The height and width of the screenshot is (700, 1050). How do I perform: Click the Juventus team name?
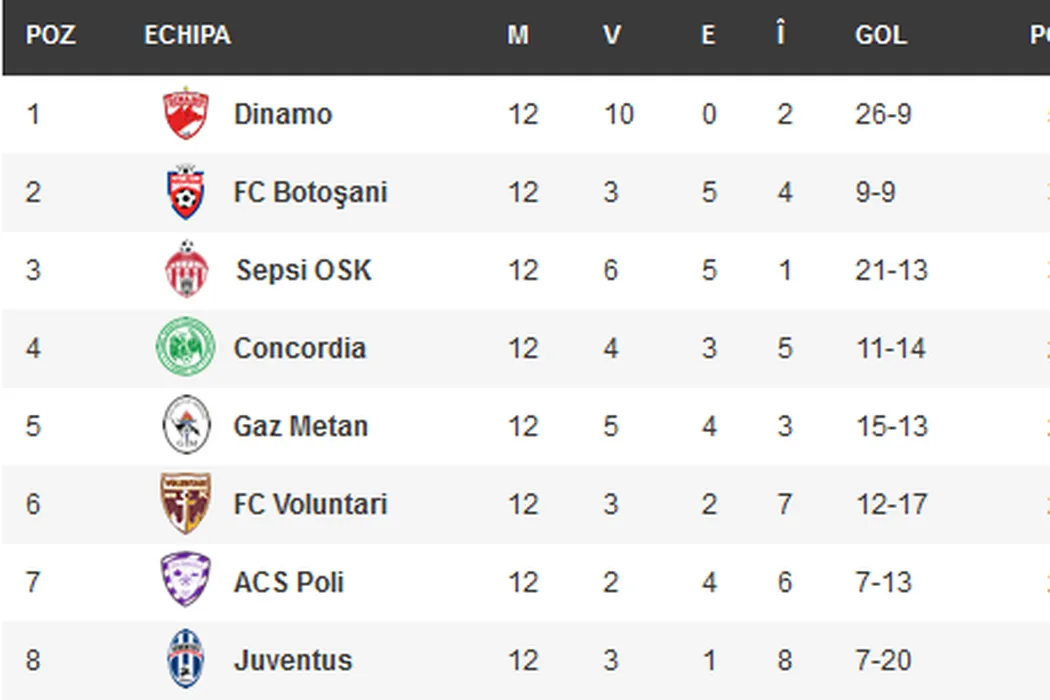click(293, 660)
